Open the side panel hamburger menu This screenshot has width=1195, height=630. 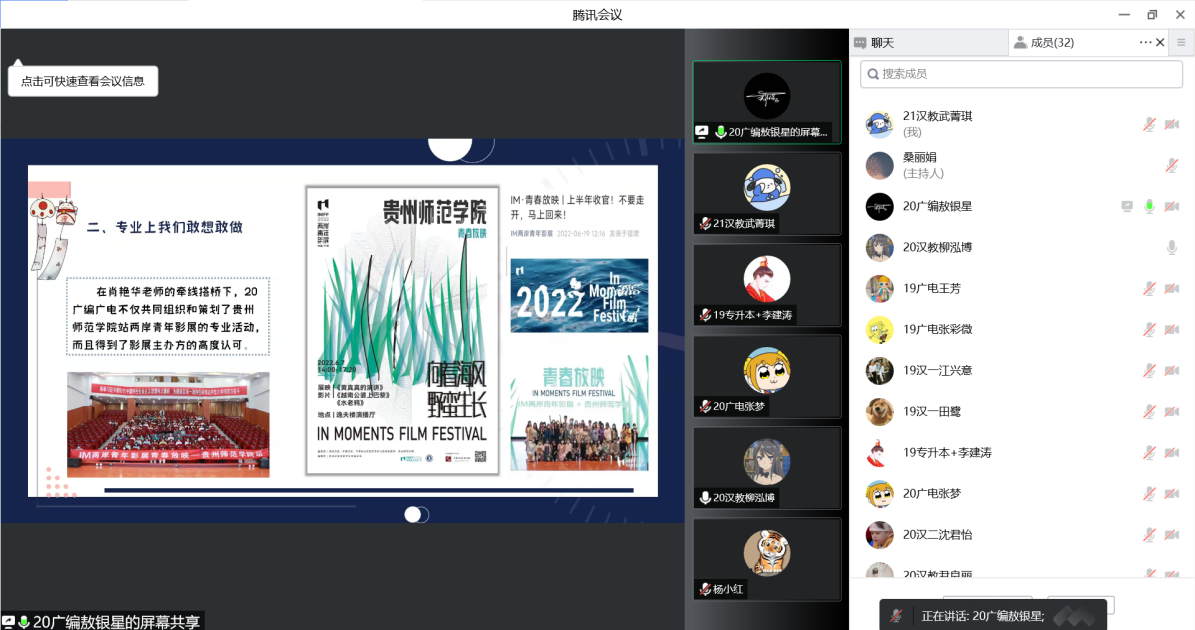(x=1181, y=42)
